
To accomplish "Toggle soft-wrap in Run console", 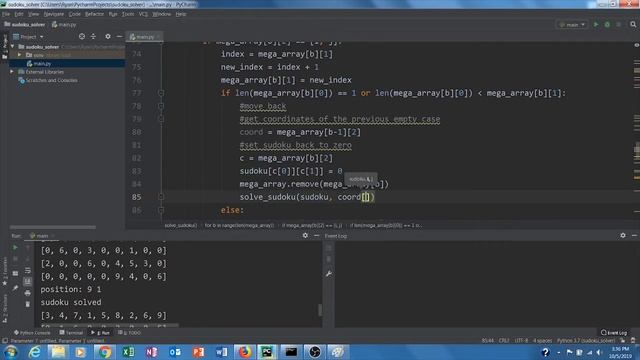I will tap(28, 270).
